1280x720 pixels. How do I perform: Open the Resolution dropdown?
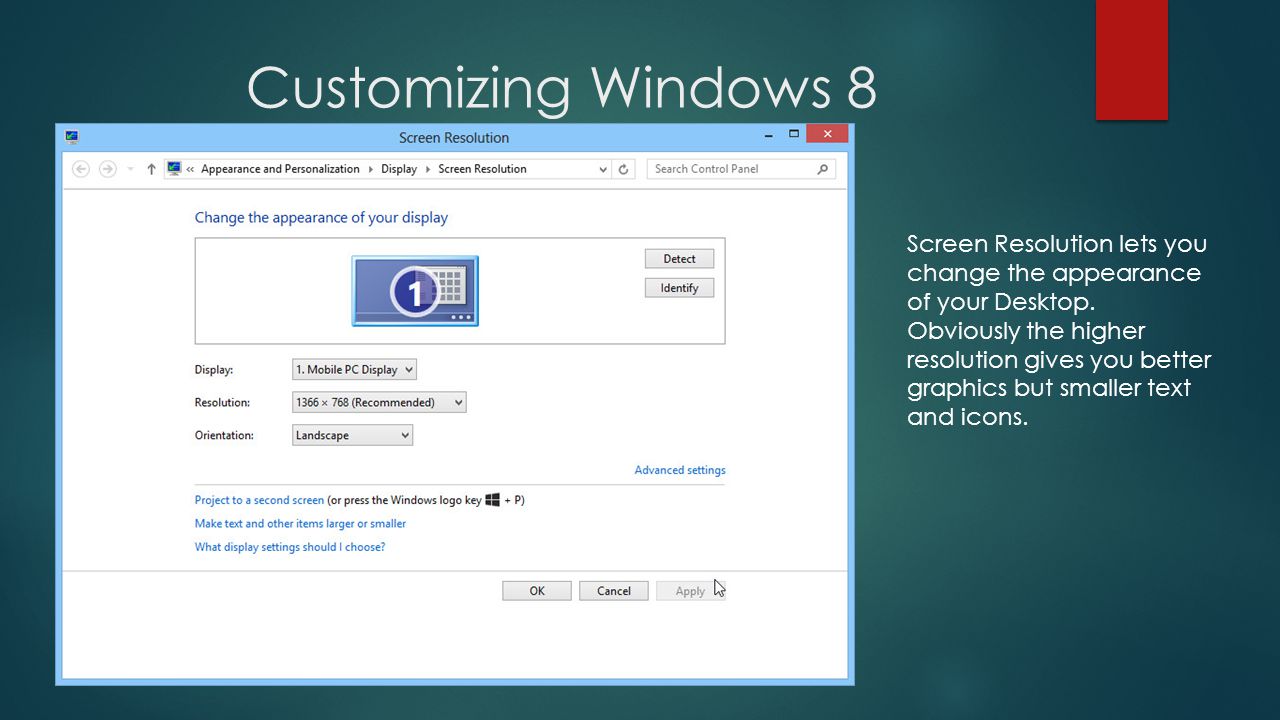click(379, 402)
